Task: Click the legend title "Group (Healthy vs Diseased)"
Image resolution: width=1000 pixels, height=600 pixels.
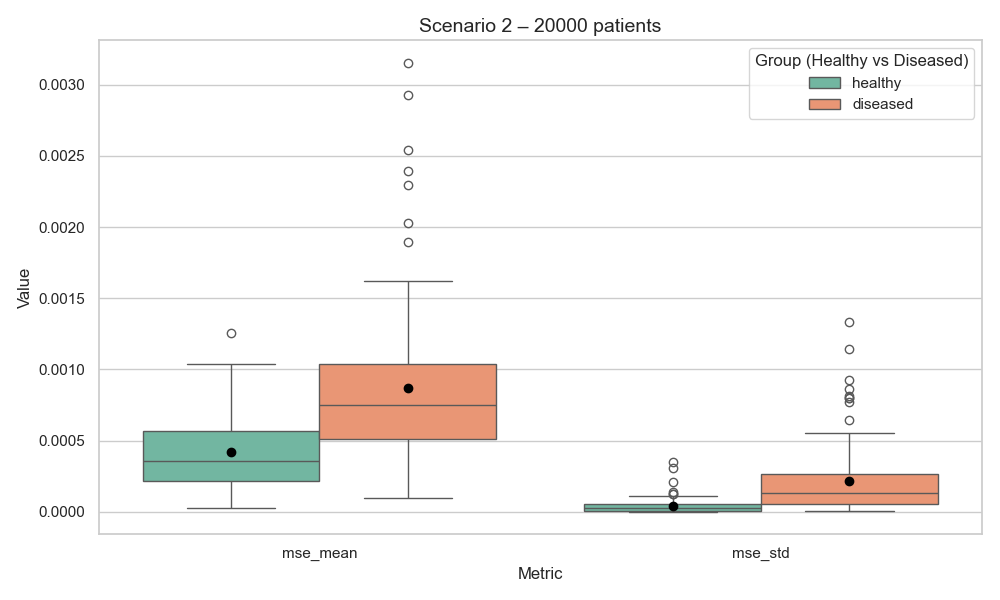Action: click(x=861, y=61)
